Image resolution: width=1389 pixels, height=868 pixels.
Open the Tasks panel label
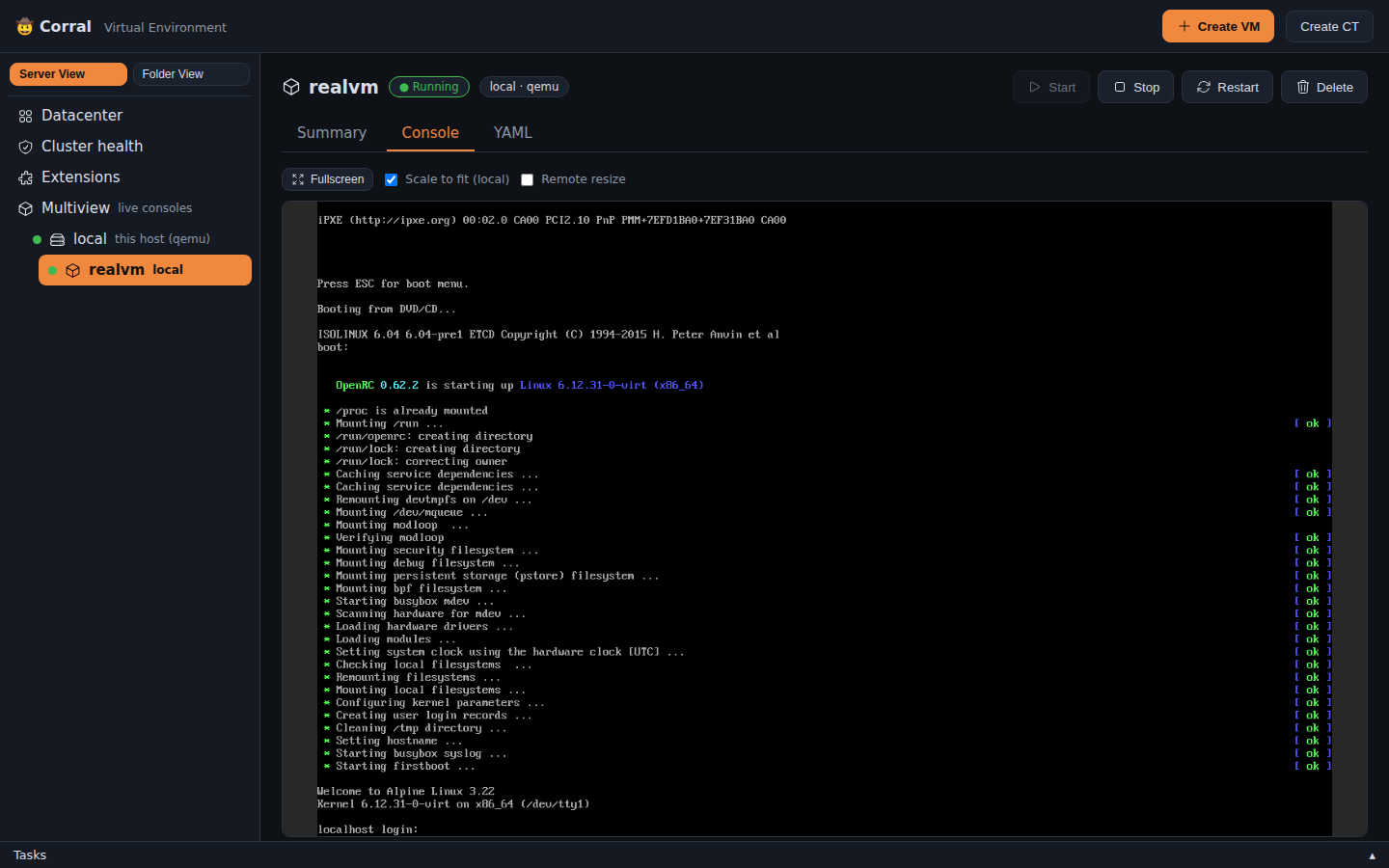click(30, 855)
